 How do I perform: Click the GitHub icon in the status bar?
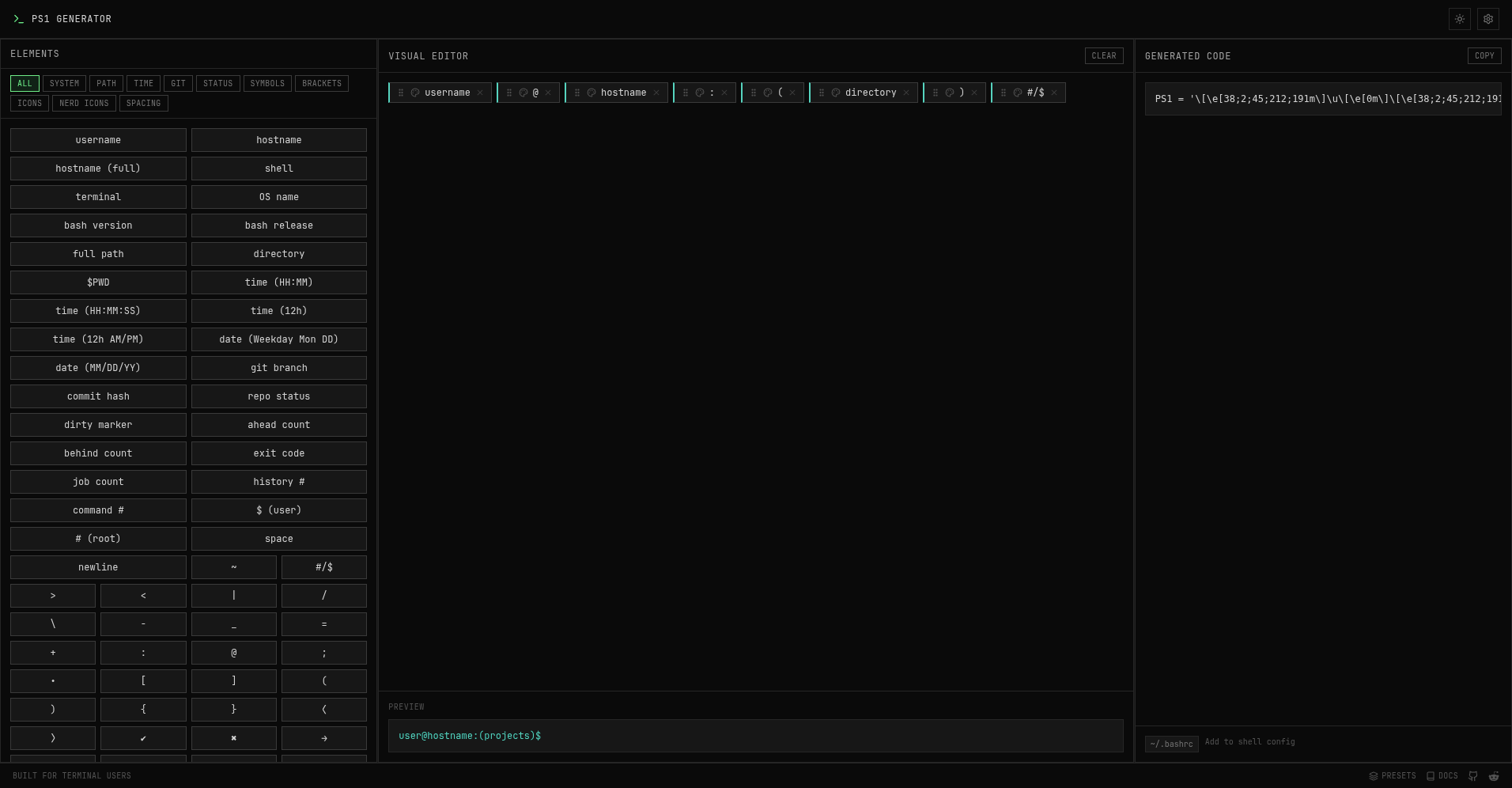[1472, 776]
